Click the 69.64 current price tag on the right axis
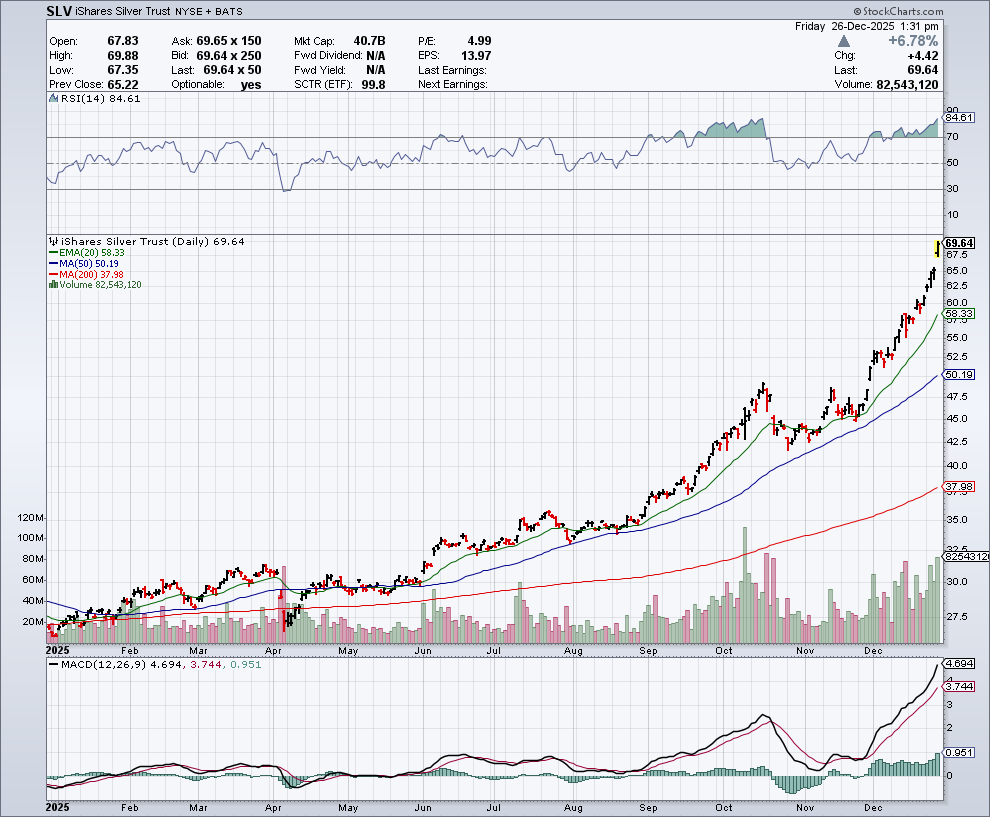Viewport: 990px width, 817px height. pyautogui.click(x=959, y=243)
